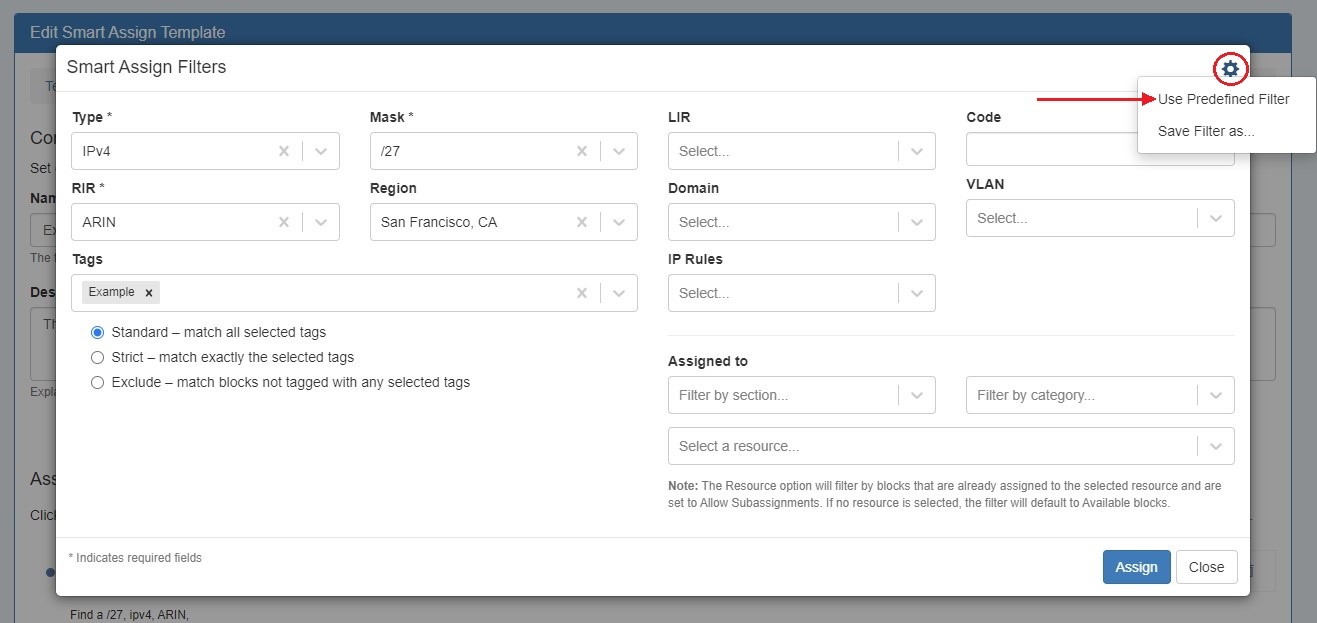
Task: Clear the San Francisco, CA region
Action: (582, 222)
